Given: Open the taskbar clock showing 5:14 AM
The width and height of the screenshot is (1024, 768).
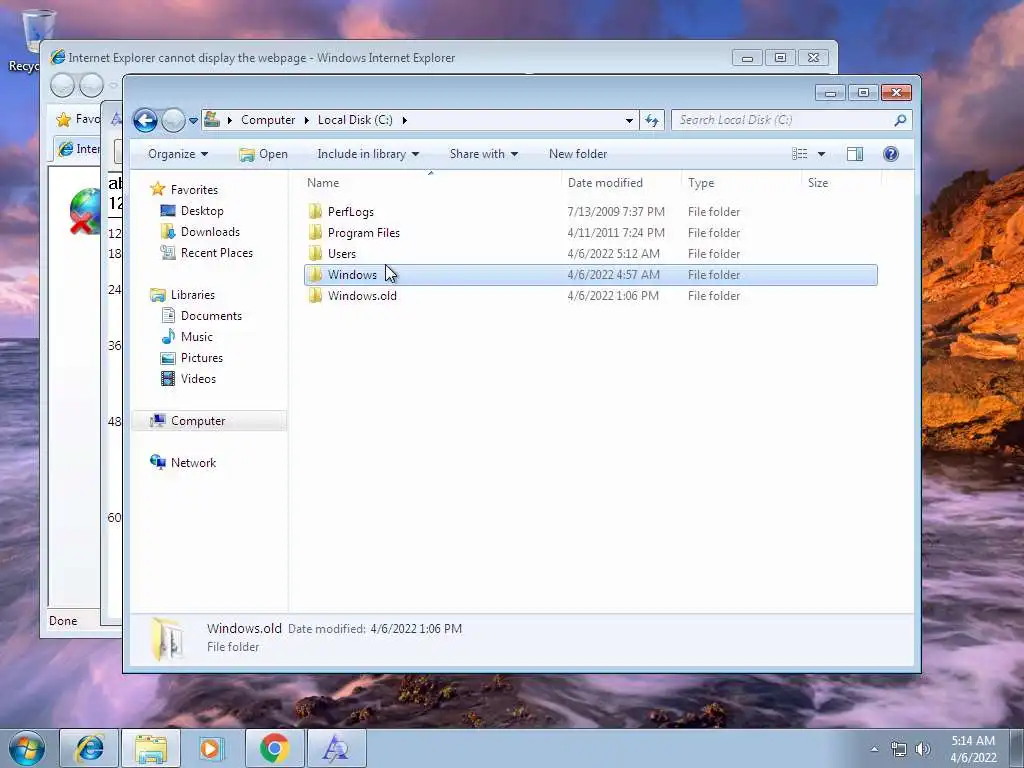Looking at the screenshot, I should coord(973,749).
